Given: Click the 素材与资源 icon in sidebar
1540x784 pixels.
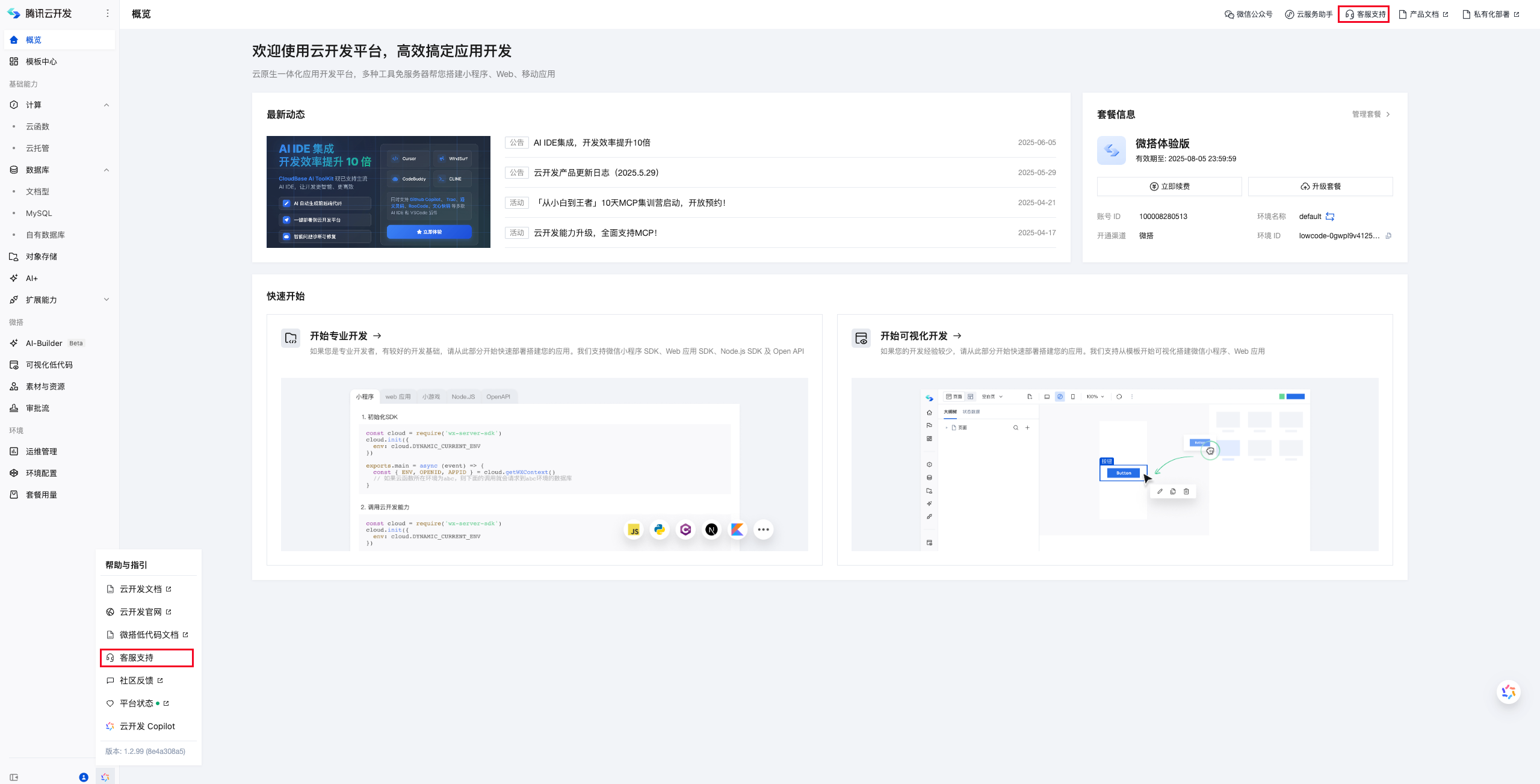Looking at the screenshot, I should [14, 386].
